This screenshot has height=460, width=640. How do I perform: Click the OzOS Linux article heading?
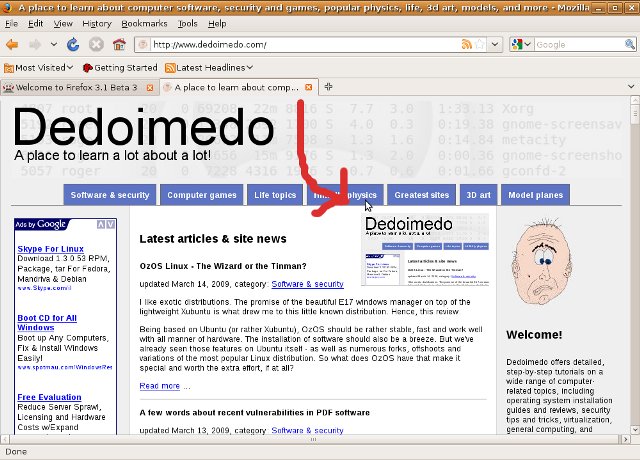[x=223, y=266]
